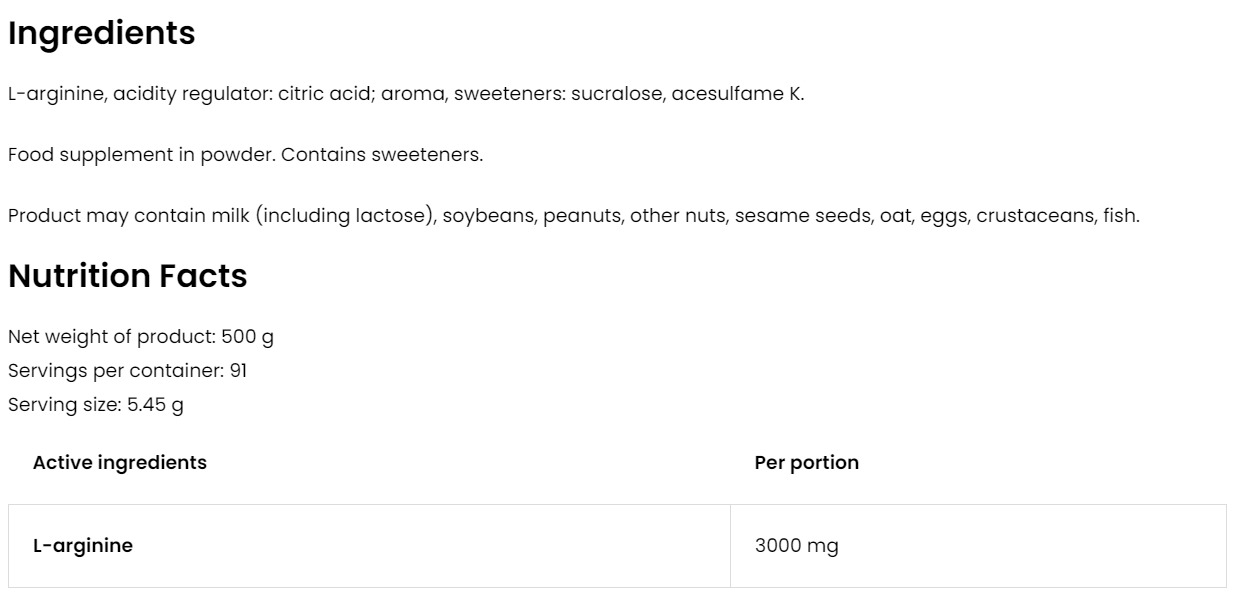Click the Ingredients heading
Screen dimensions: 1233x595
(101, 33)
